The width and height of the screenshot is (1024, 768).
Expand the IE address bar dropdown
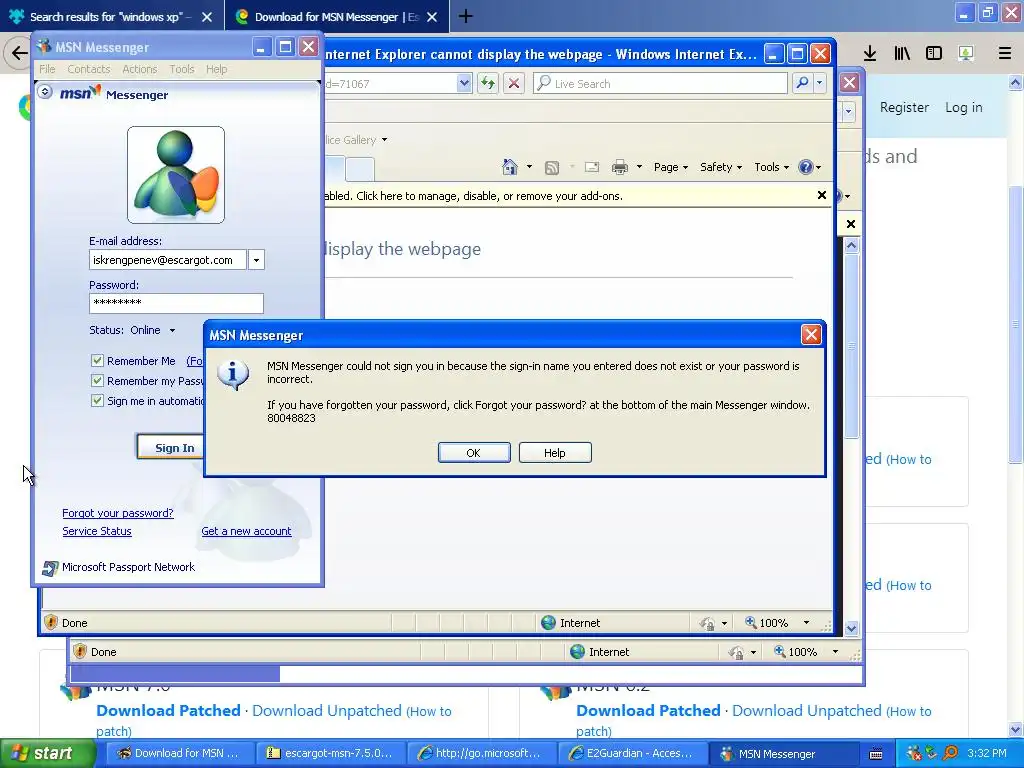(x=464, y=84)
